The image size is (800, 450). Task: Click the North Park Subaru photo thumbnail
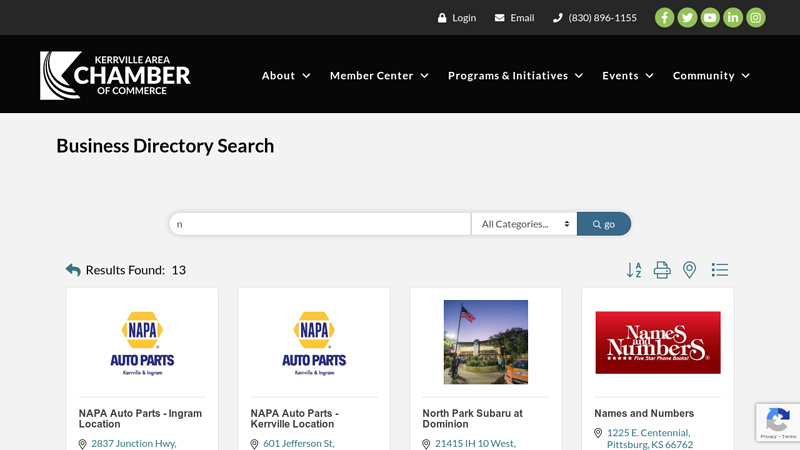(x=486, y=342)
